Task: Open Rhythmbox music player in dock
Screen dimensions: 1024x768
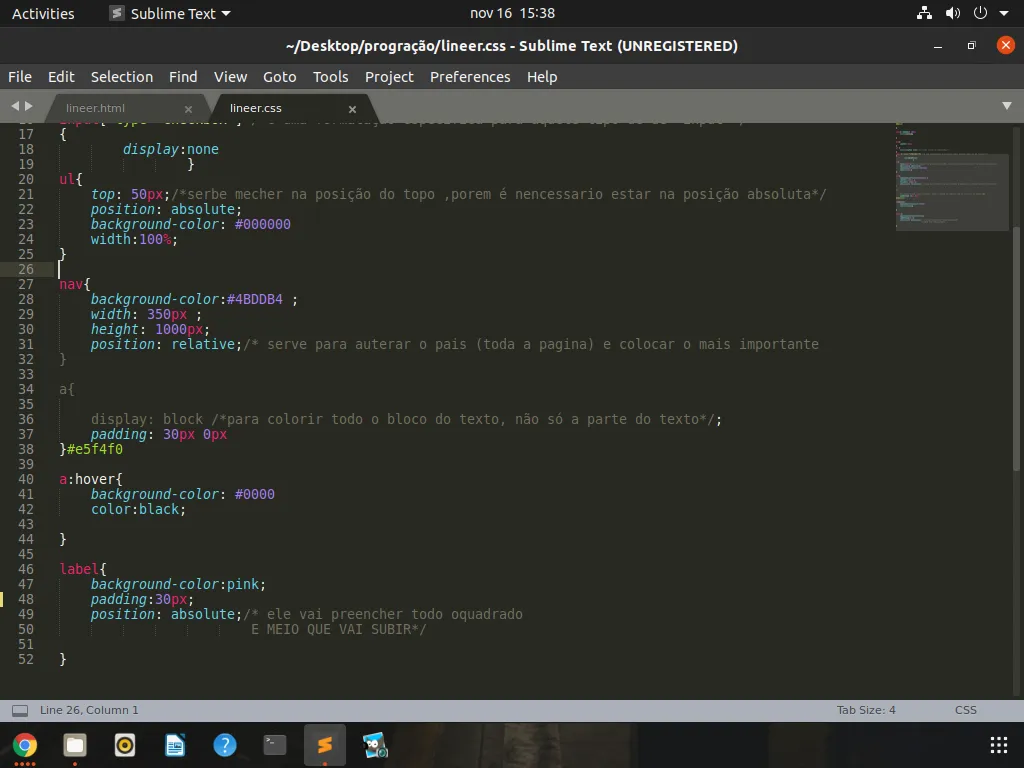Action: (125, 745)
